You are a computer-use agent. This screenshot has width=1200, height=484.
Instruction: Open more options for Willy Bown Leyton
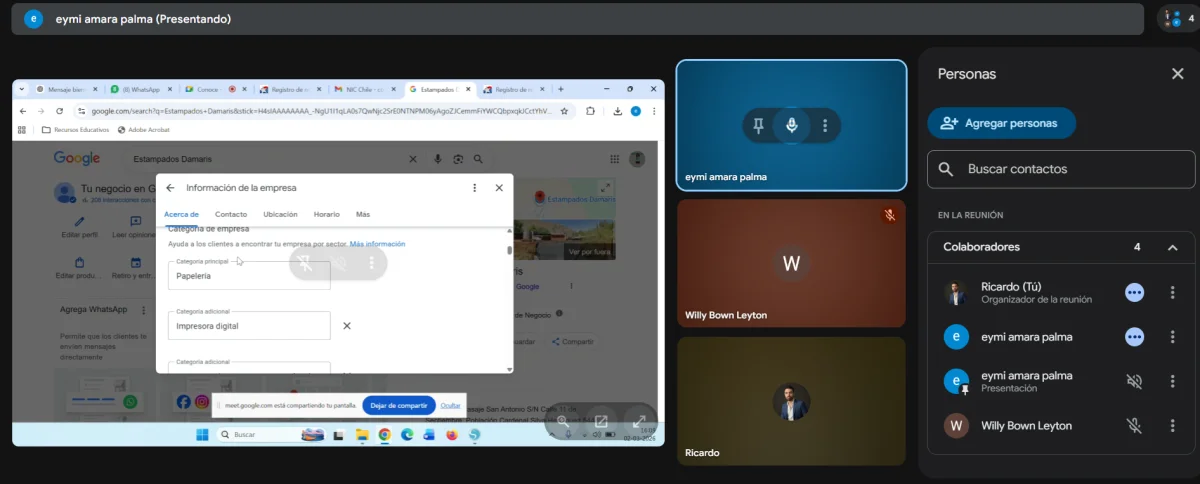pyautogui.click(x=1173, y=426)
